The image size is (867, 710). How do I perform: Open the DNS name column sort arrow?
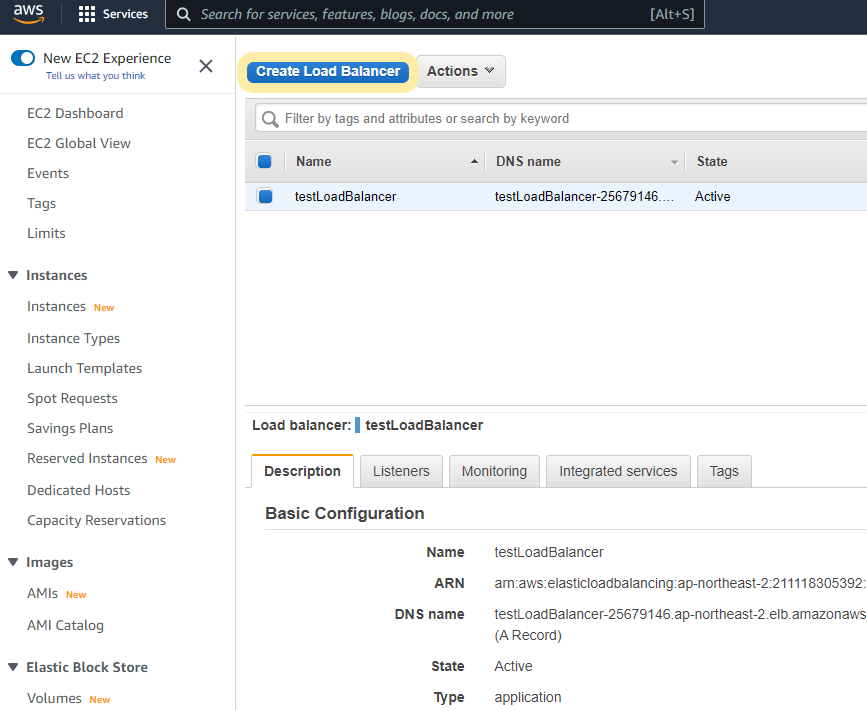click(674, 162)
